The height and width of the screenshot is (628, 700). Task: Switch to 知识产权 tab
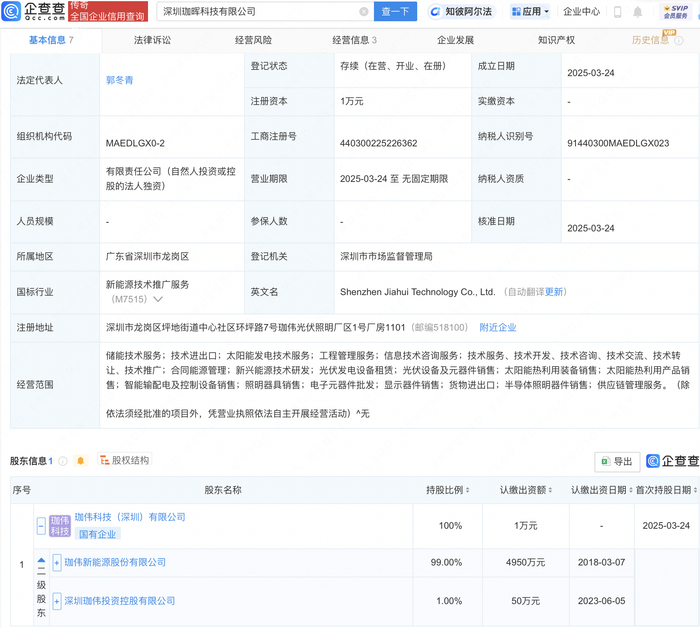click(x=556, y=40)
